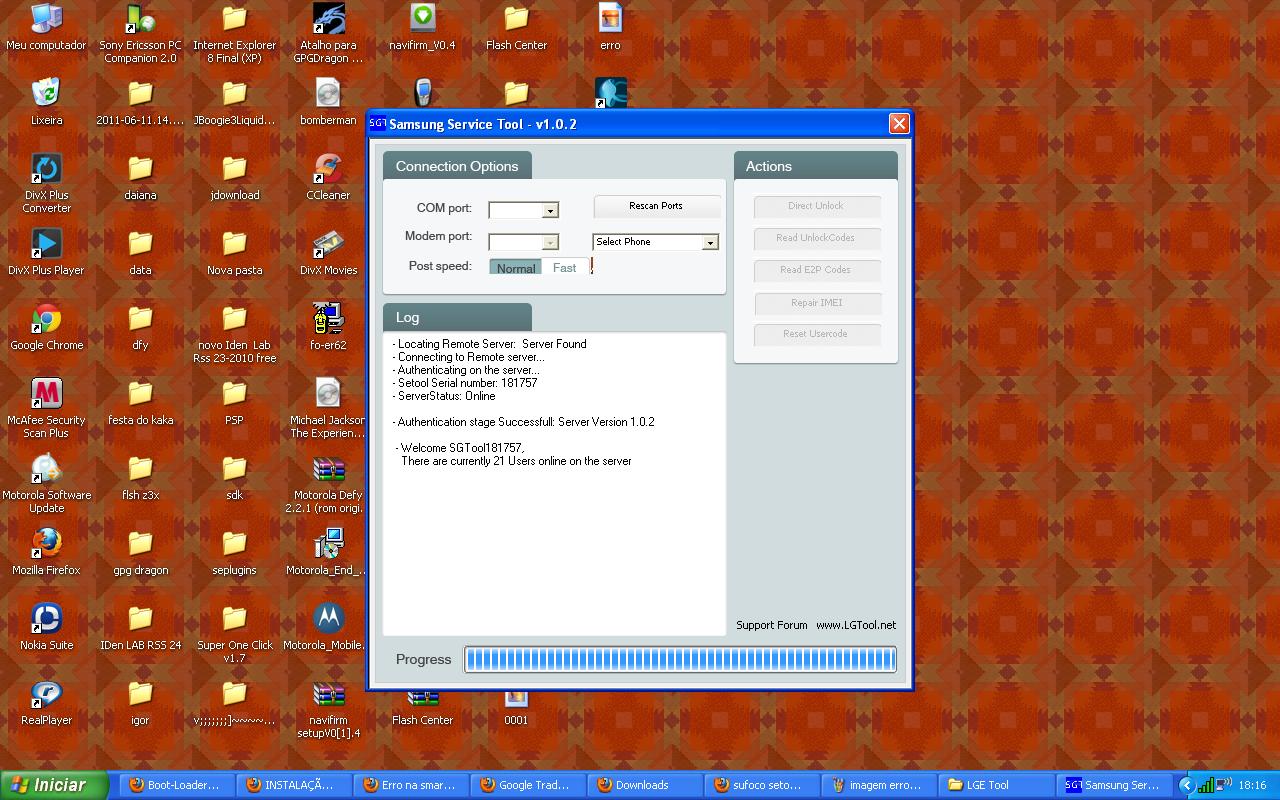Open the PSP folder
The image size is (1280, 800).
tap(234, 402)
